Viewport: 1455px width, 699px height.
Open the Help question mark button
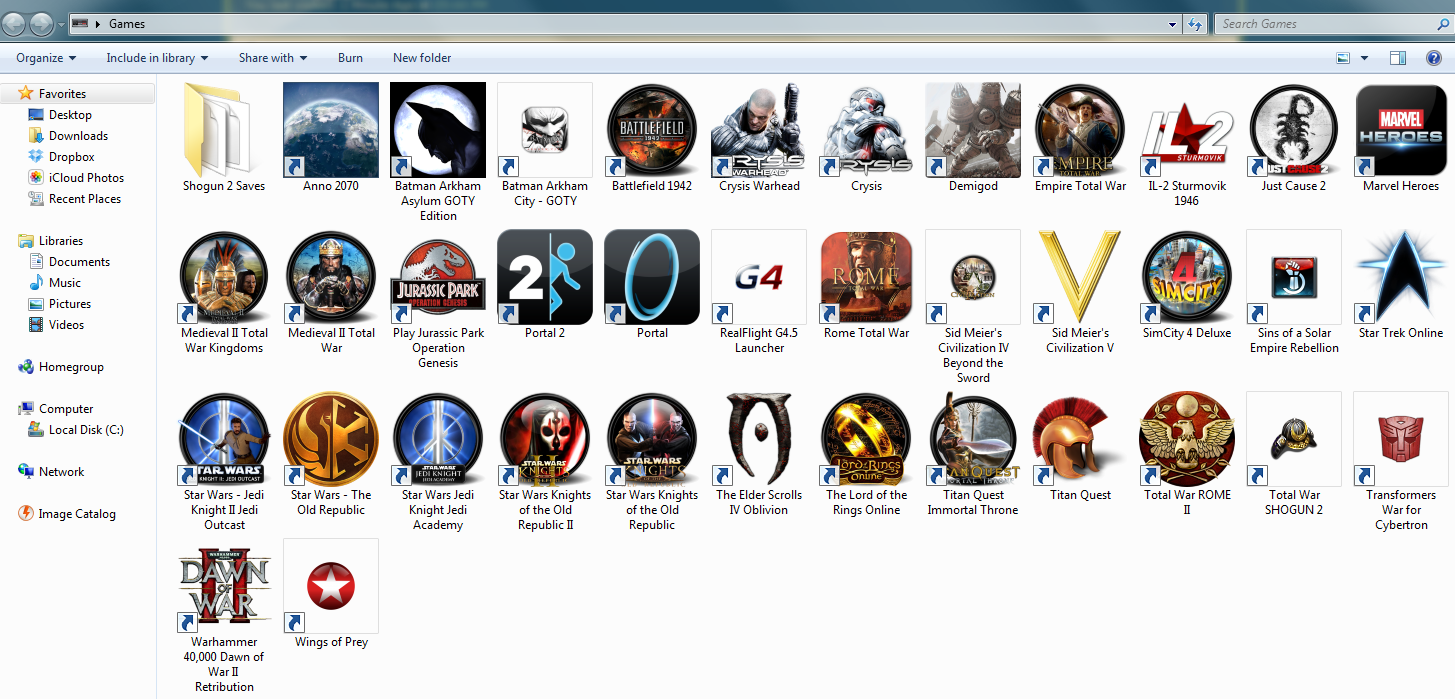click(1433, 58)
